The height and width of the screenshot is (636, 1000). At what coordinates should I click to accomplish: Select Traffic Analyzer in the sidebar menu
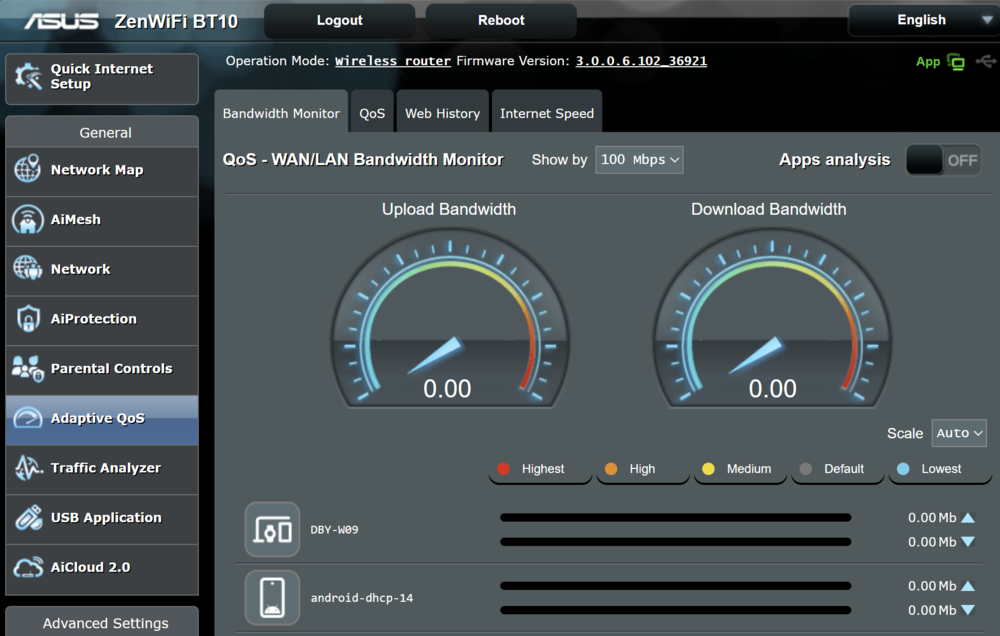[x=102, y=468]
